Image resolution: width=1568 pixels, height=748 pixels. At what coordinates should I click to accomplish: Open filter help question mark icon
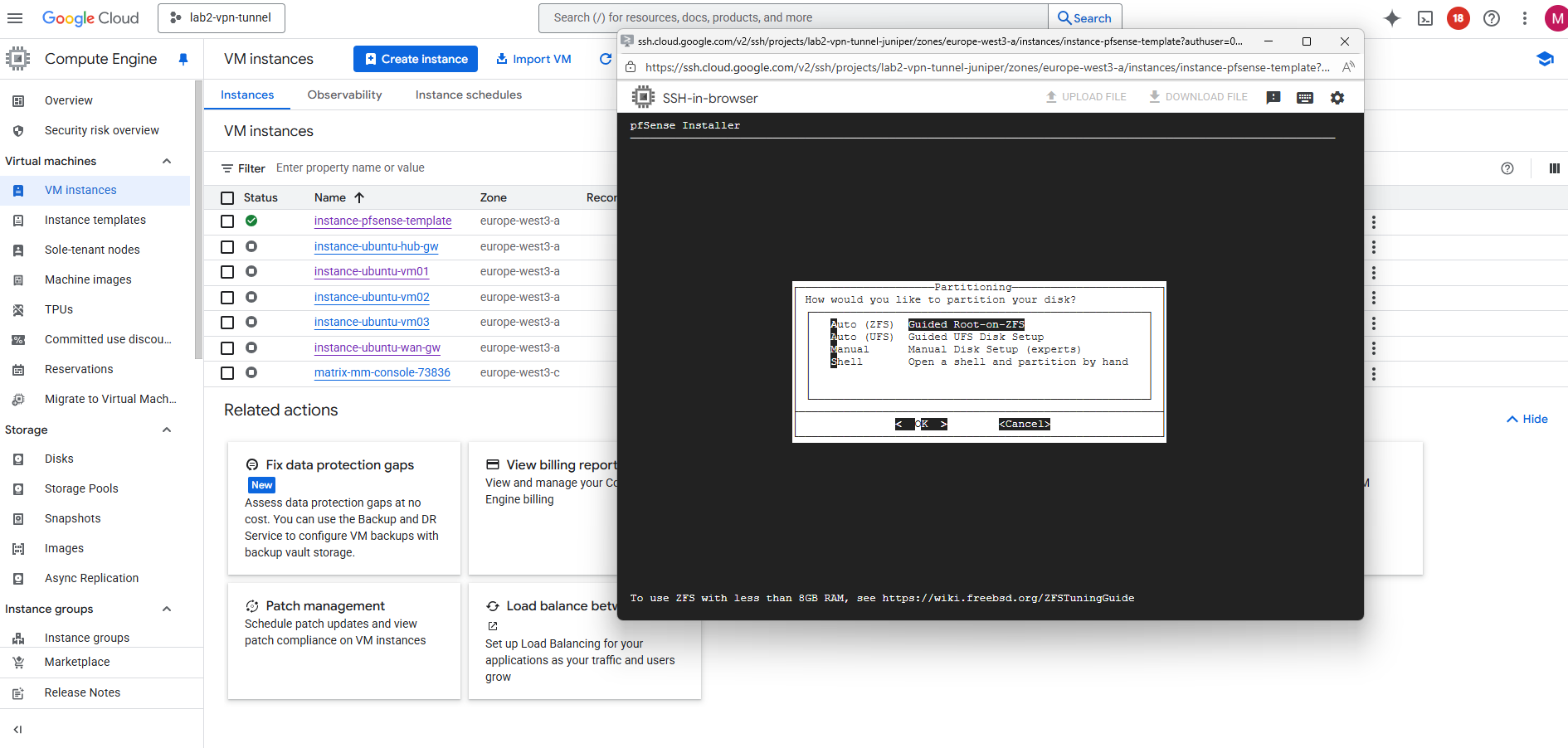click(1507, 168)
